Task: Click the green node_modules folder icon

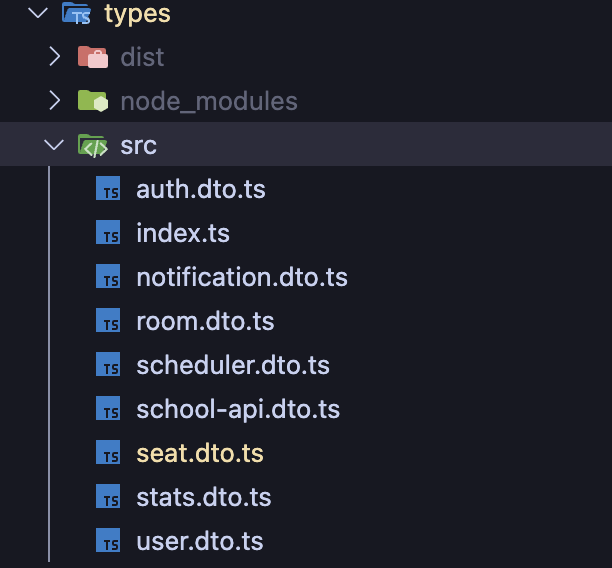Action: tap(93, 101)
